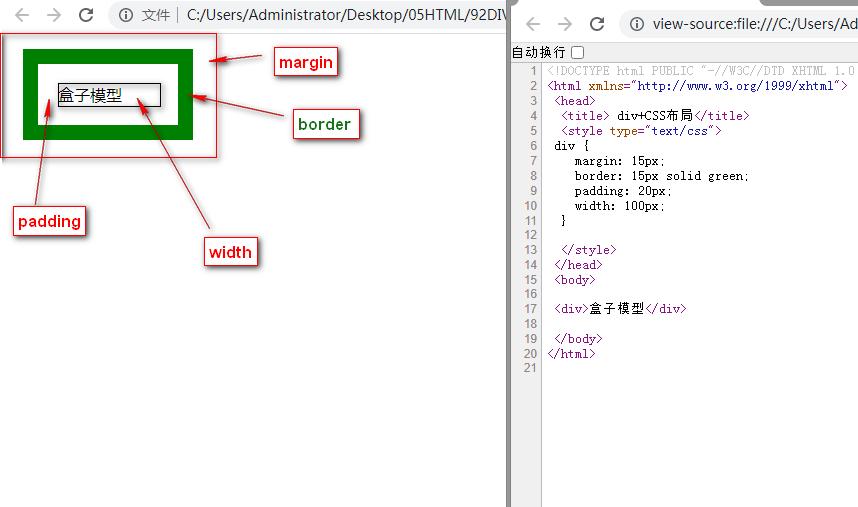Click info icon in view-source address bar

pos(637,24)
